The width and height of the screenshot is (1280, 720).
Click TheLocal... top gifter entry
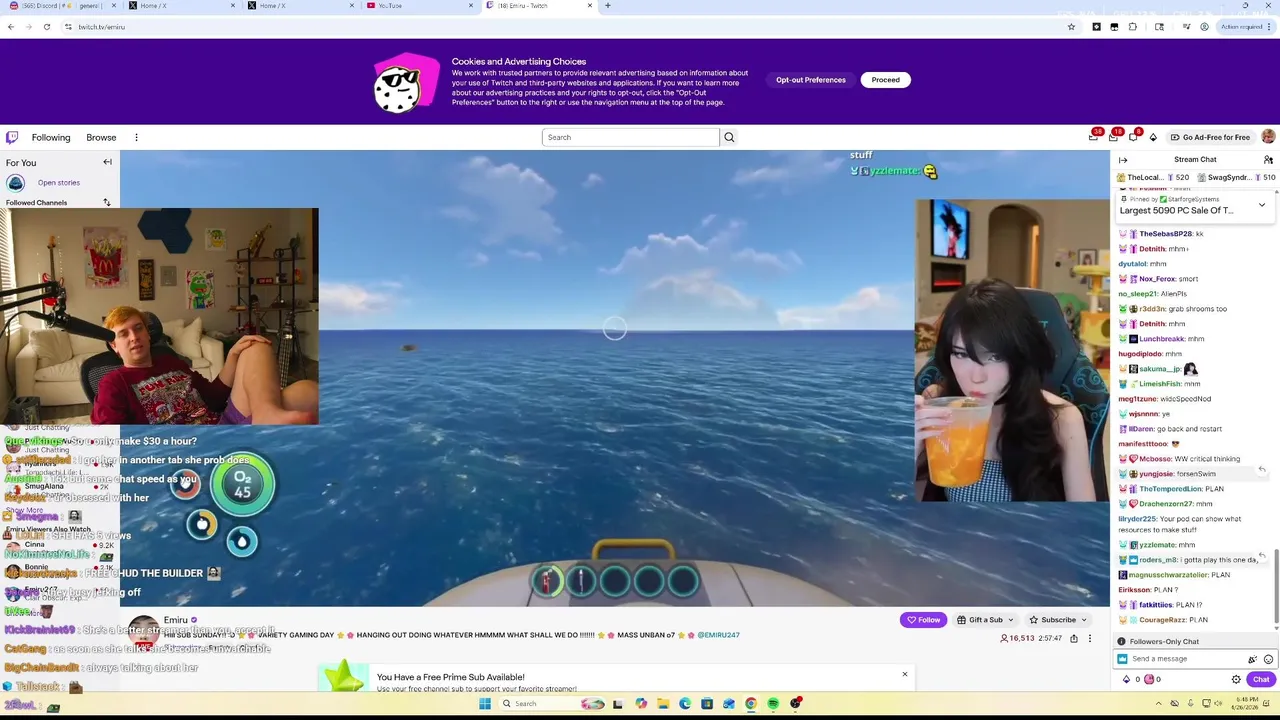pyautogui.click(x=1152, y=177)
